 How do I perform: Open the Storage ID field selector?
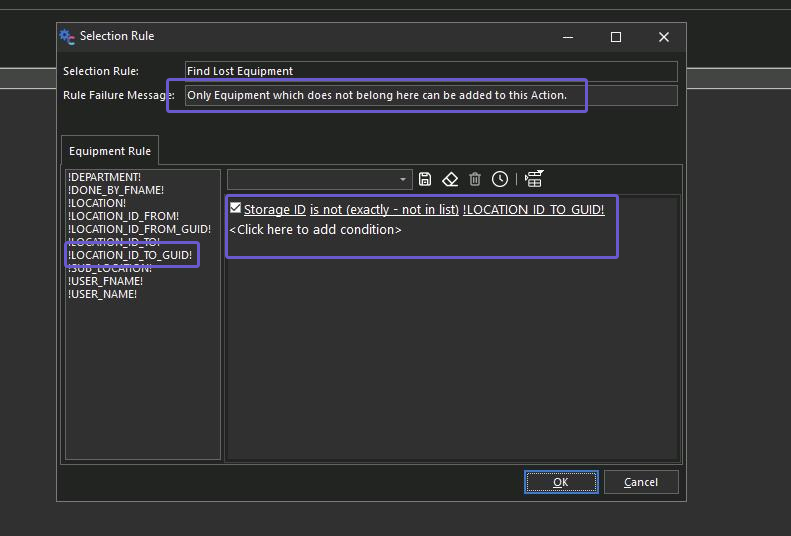[274, 210]
